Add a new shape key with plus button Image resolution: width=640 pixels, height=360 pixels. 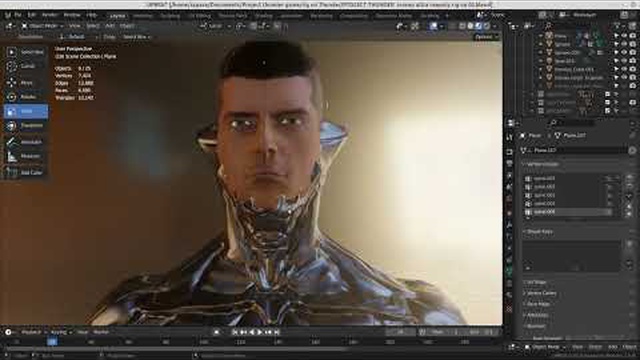click(x=630, y=244)
